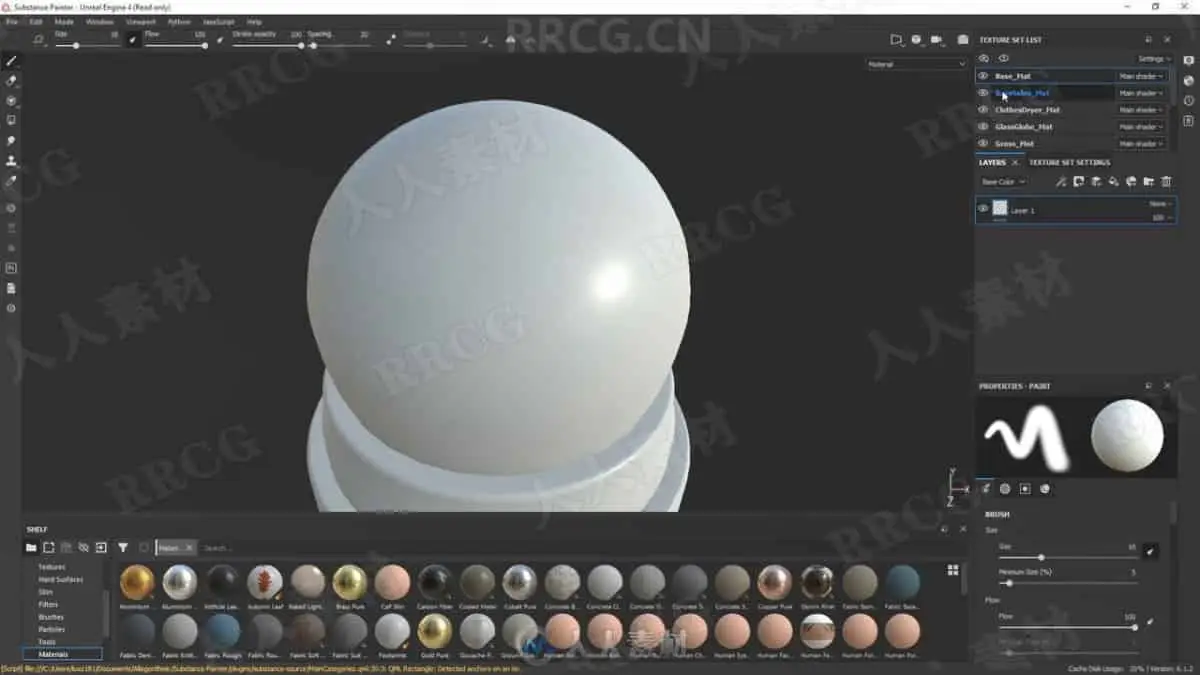Image resolution: width=1200 pixels, height=675 pixels.
Task: Select the Eraser tool
Action: point(11,80)
